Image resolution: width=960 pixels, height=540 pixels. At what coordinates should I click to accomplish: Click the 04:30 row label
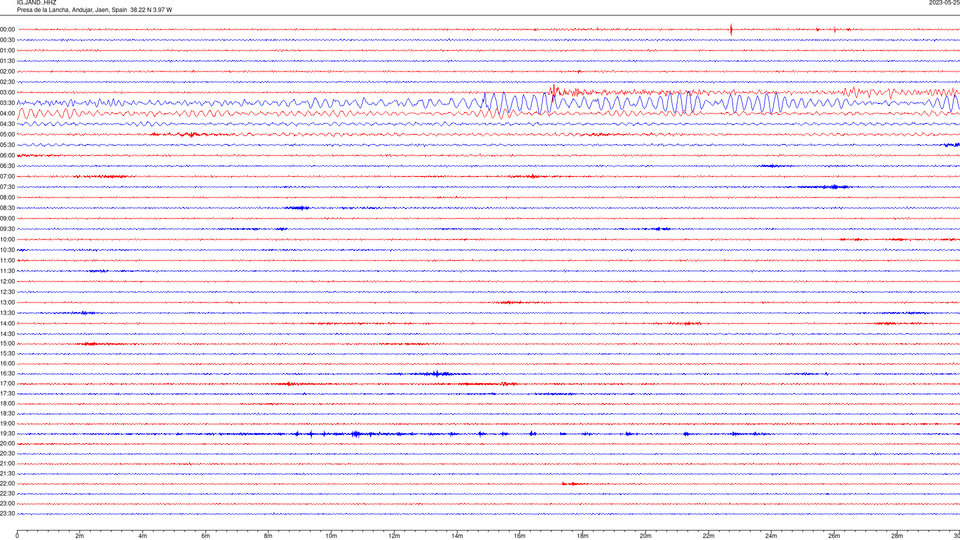7,124
